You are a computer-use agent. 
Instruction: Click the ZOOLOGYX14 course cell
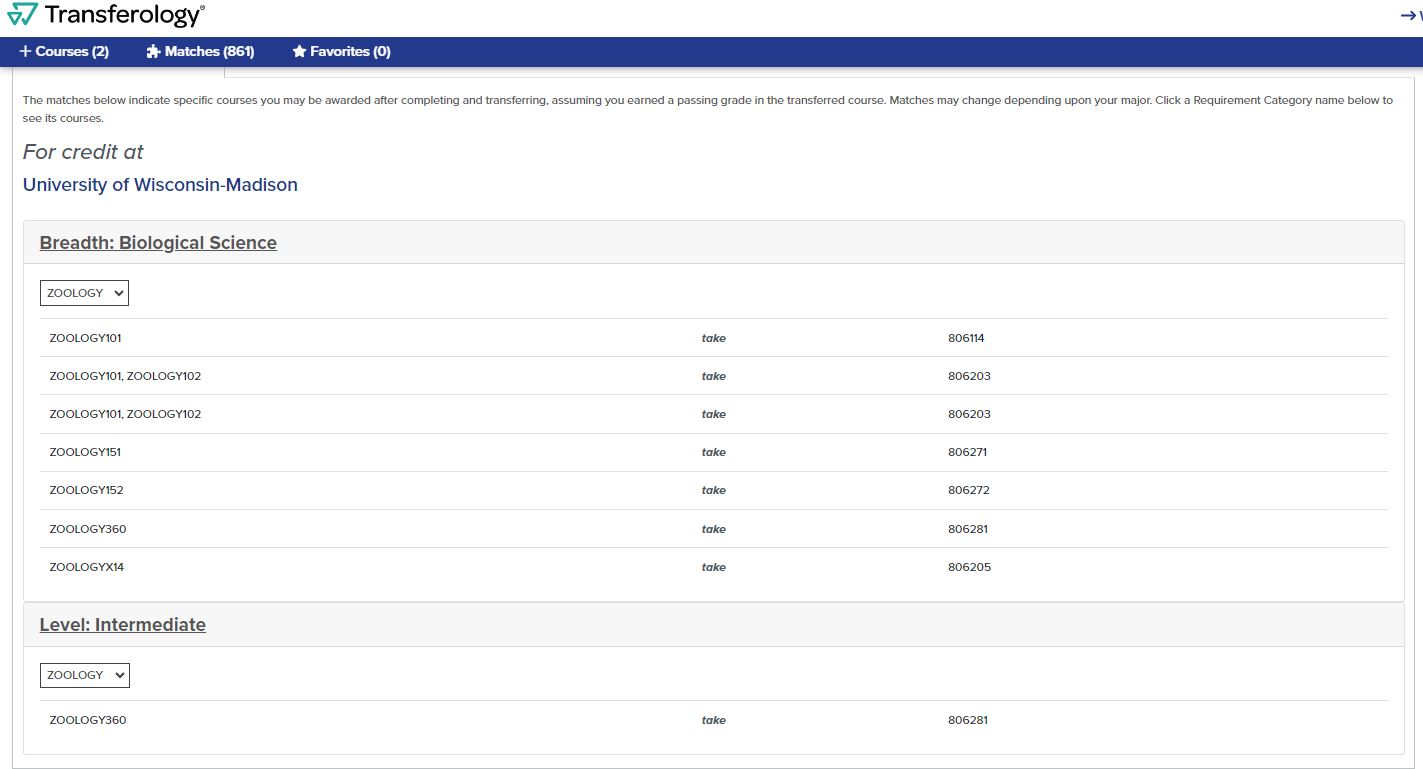[86, 567]
